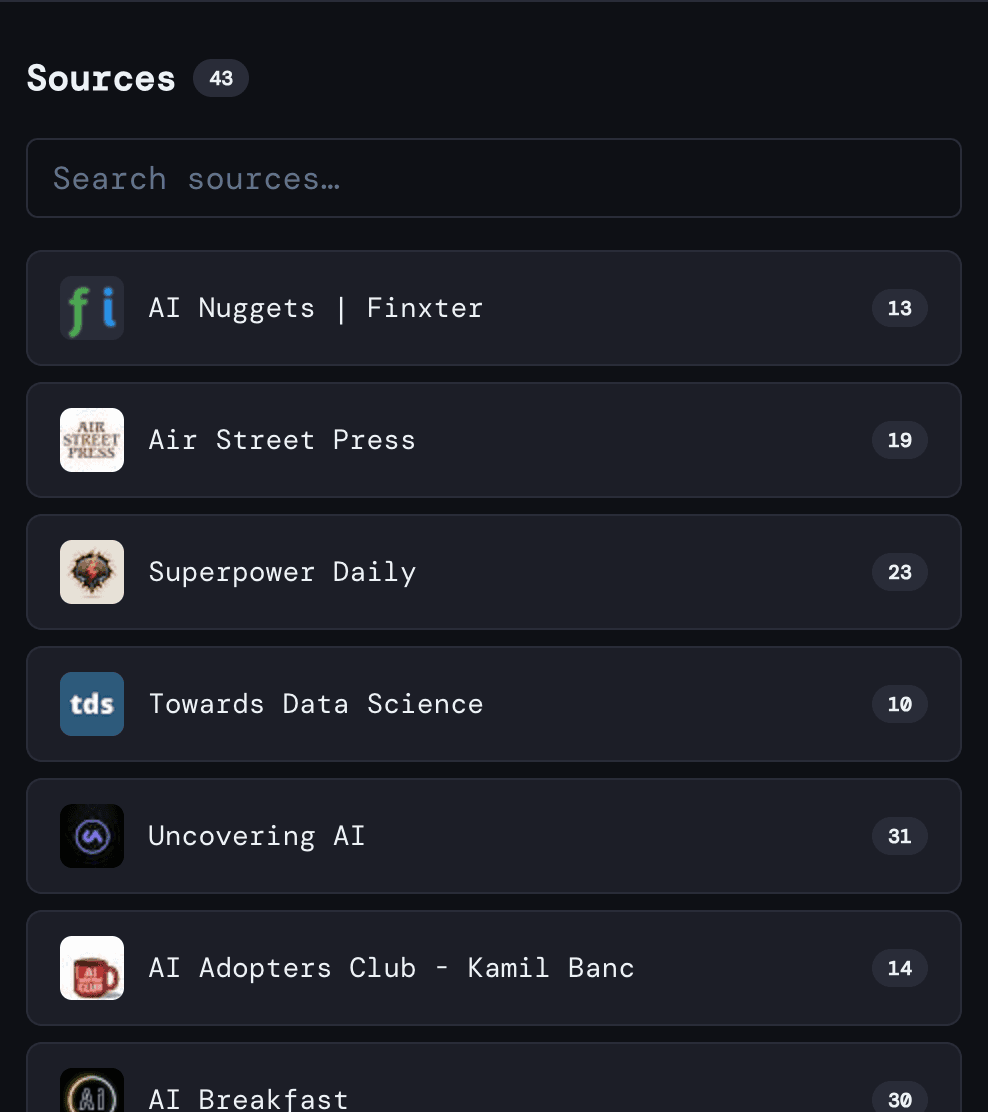Click the 13 count badge for Finxter

(899, 308)
